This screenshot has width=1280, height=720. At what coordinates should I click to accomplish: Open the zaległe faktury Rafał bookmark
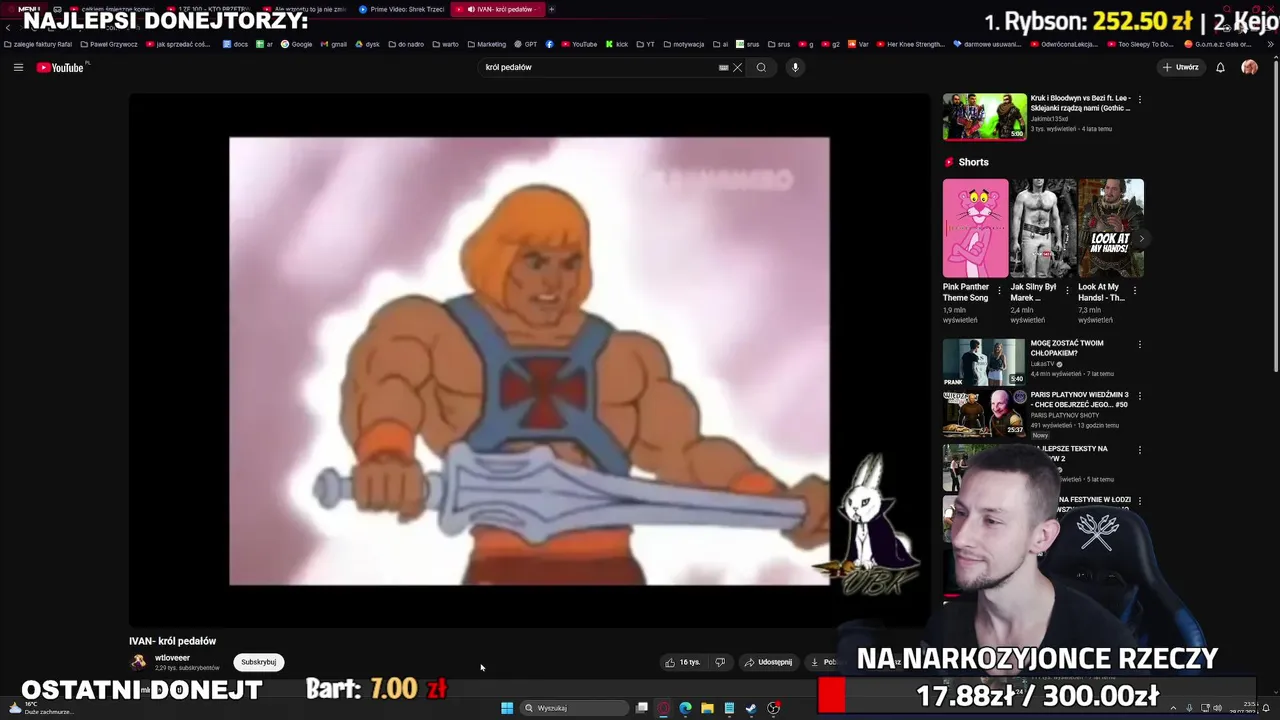point(38,44)
